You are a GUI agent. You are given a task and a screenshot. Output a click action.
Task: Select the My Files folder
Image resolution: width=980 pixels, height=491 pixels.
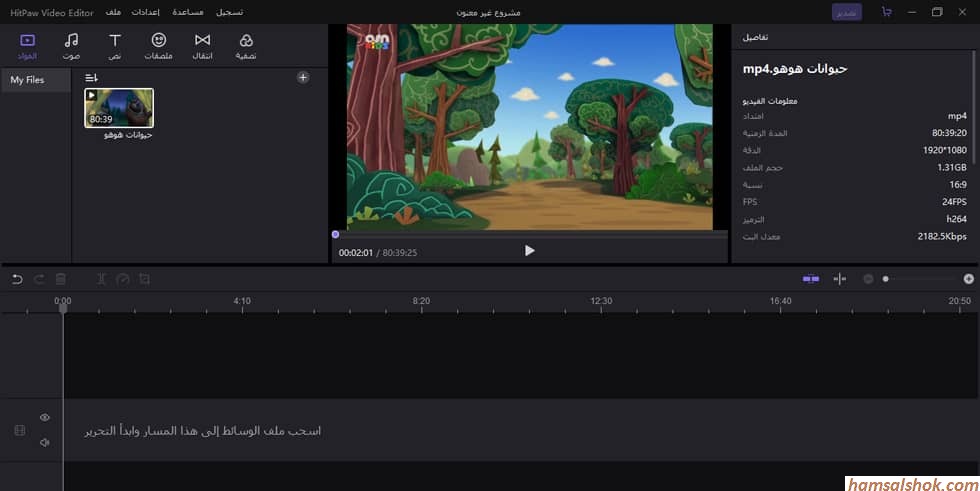click(x=36, y=80)
